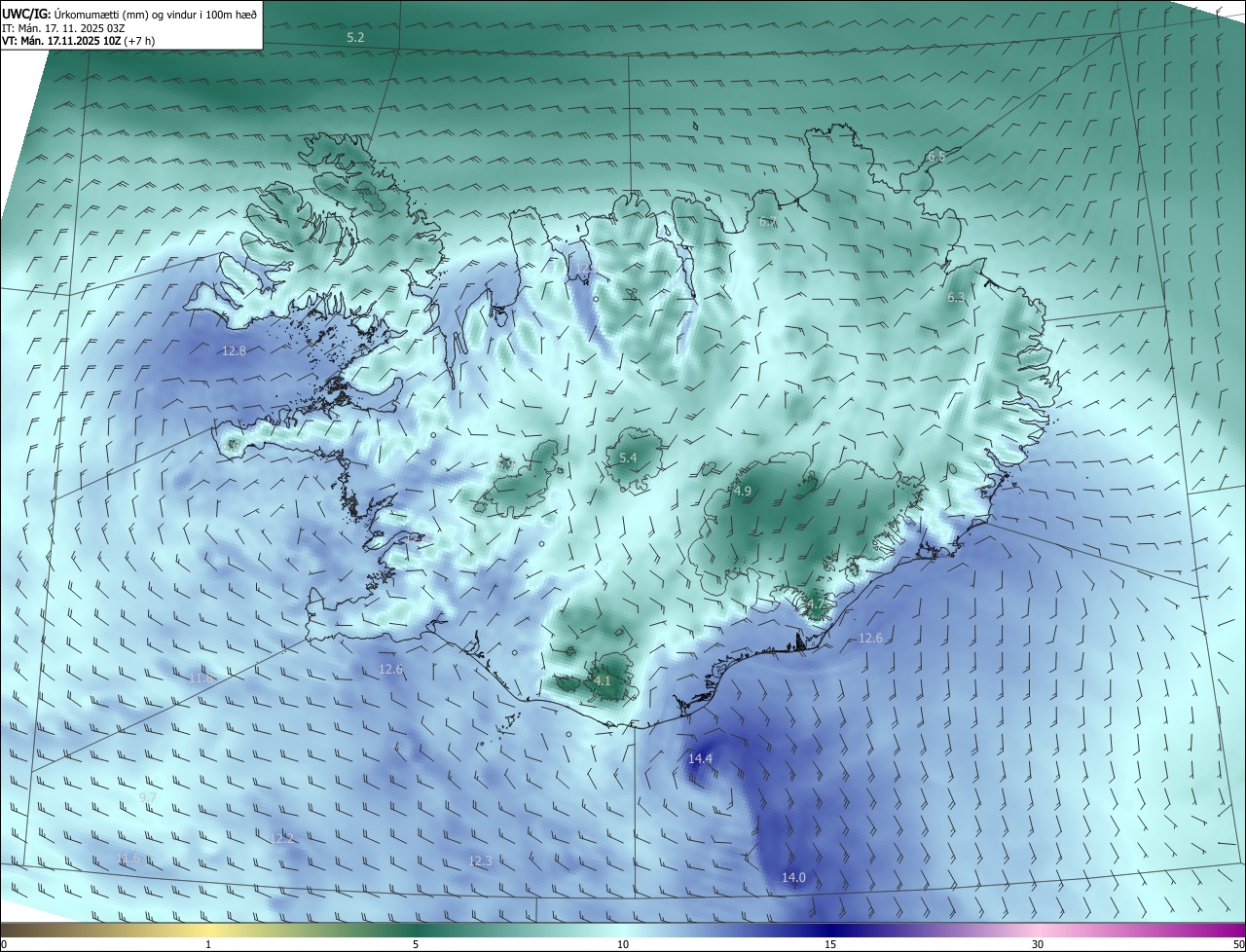Image resolution: width=1246 pixels, height=952 pixels.
Task: Click the 4.7 value label on the map
Action: pyautogui.click(x=815, y=604)
